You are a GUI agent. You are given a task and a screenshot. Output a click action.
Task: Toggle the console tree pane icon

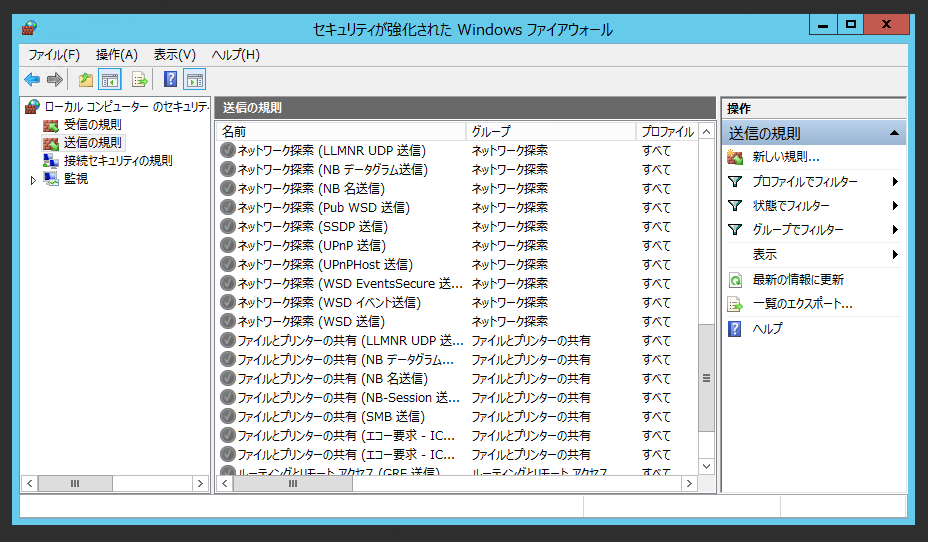pyautogui.click(x=110, y=79)
